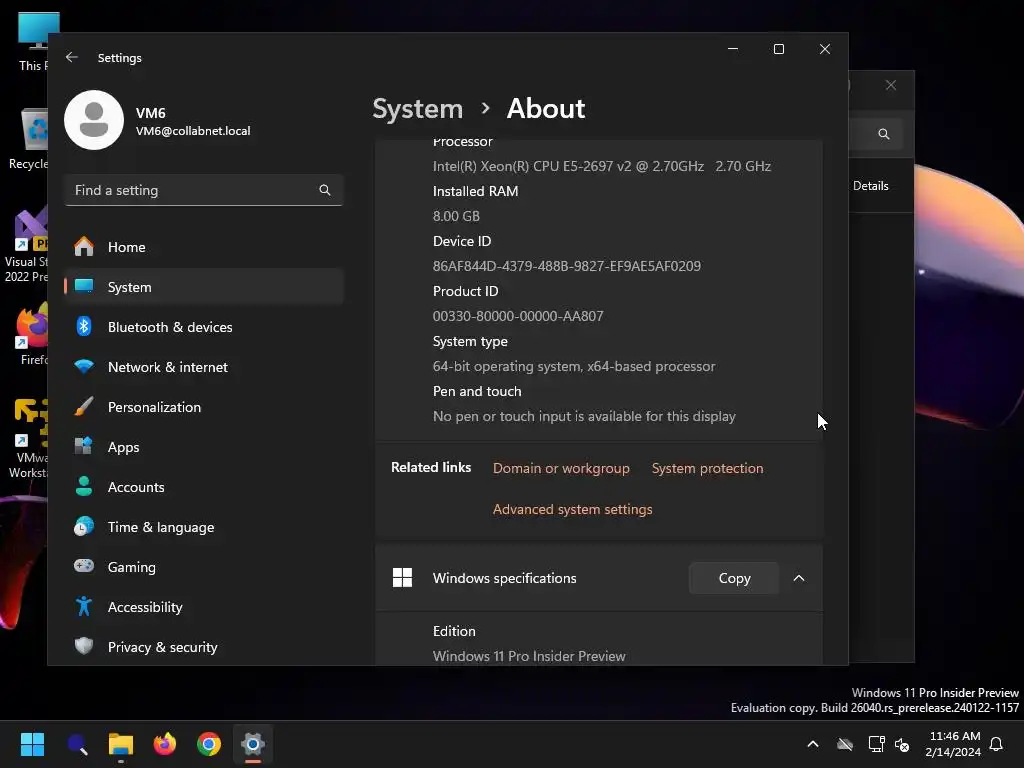Viewport: 1024px width, 768px height.
Task: Click the Apps grid icon
Action: pos(84,446)
